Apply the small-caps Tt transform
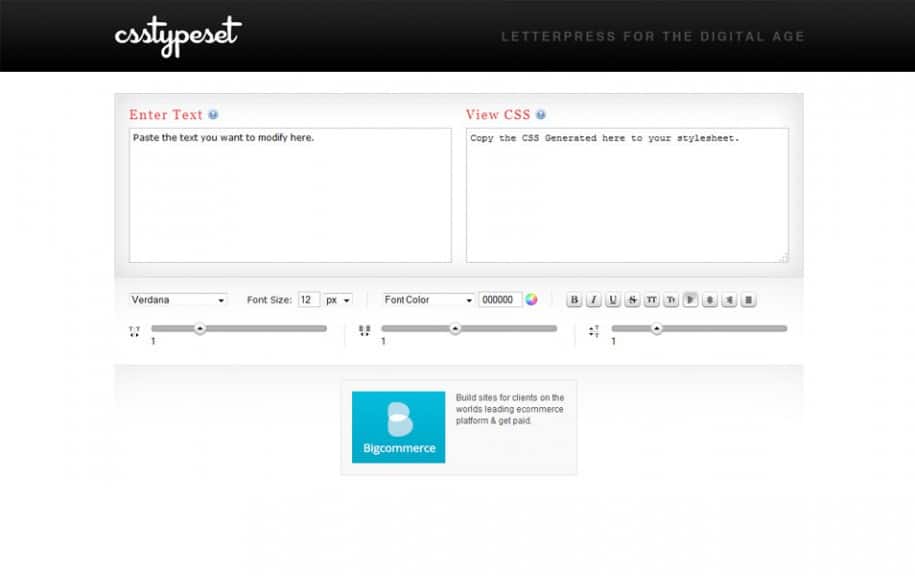Viewport: 915px width, 576px height. point(670,299)
